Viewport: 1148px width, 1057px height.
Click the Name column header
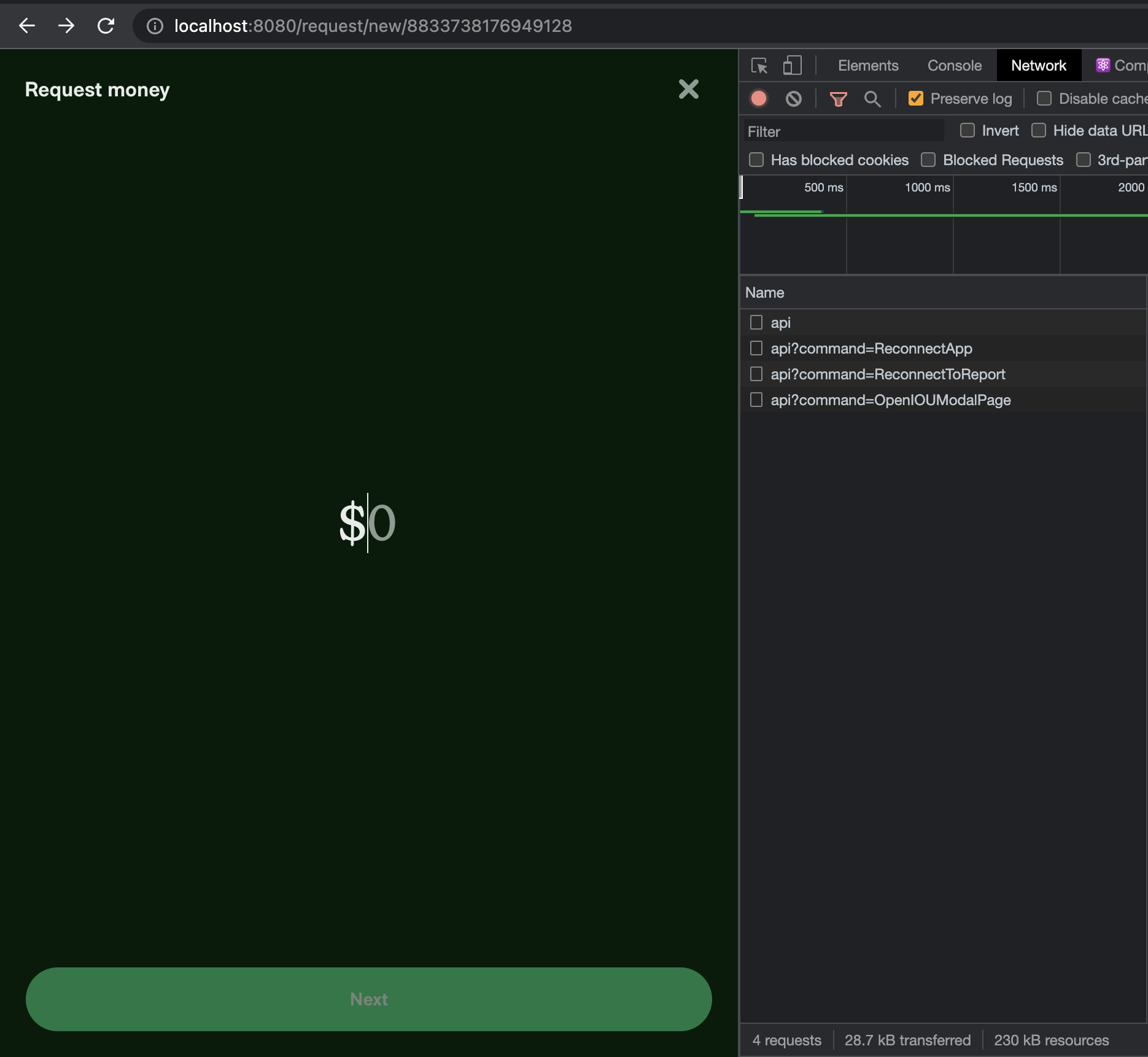943,293
